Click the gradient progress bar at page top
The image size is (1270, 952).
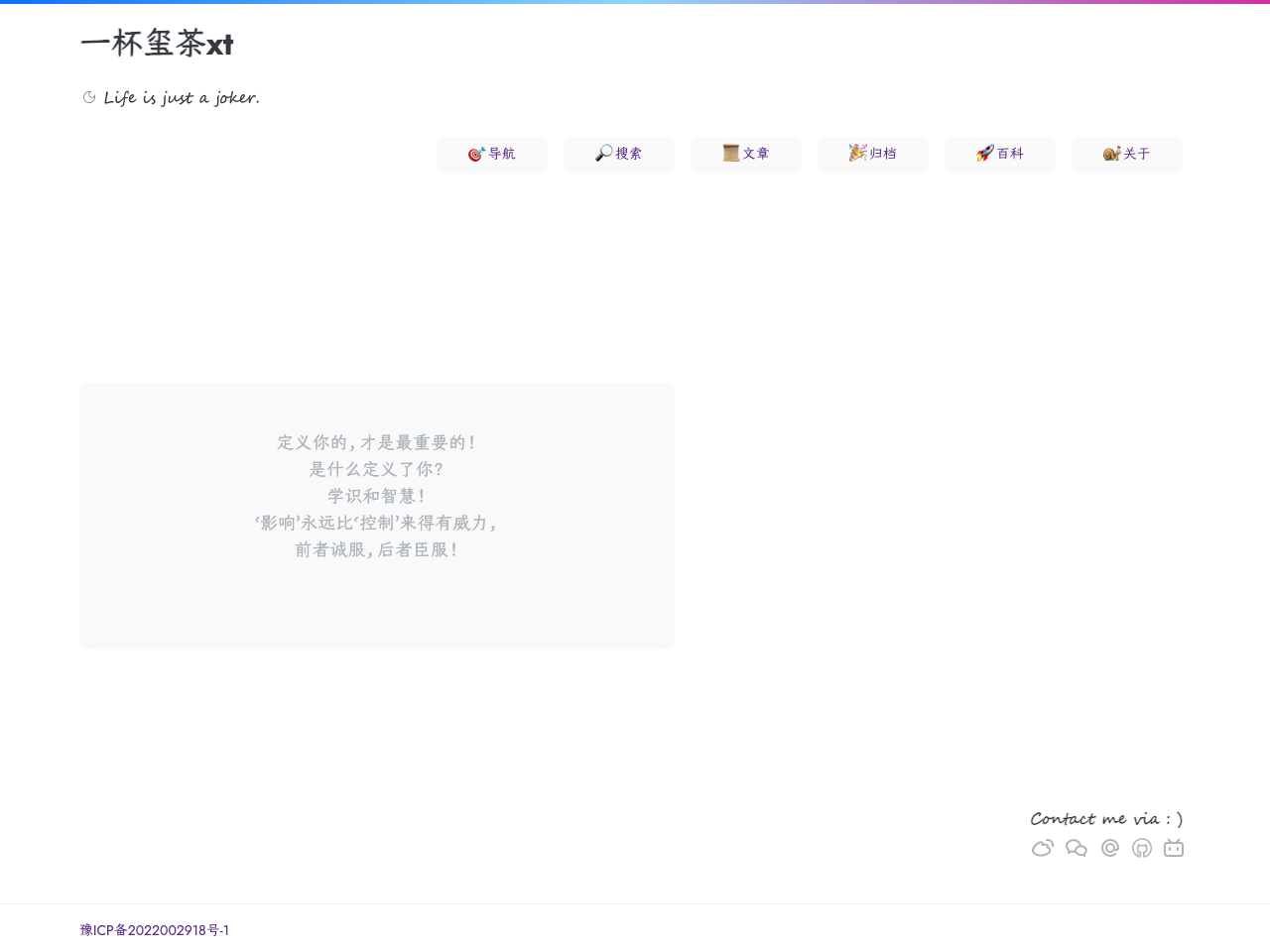(635, 2)
